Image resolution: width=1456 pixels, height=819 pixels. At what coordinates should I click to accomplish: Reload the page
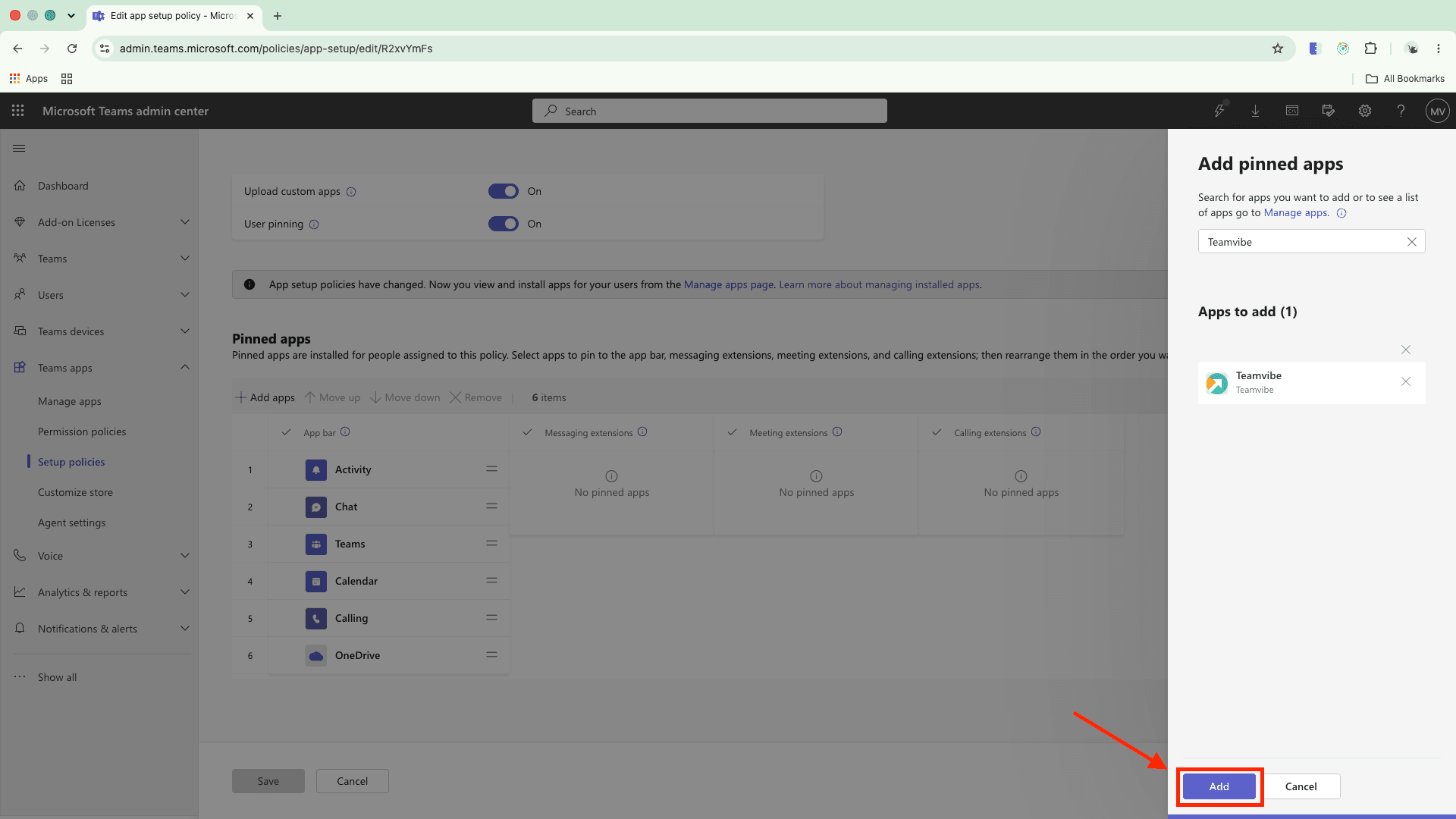click(x=72, y=49)
